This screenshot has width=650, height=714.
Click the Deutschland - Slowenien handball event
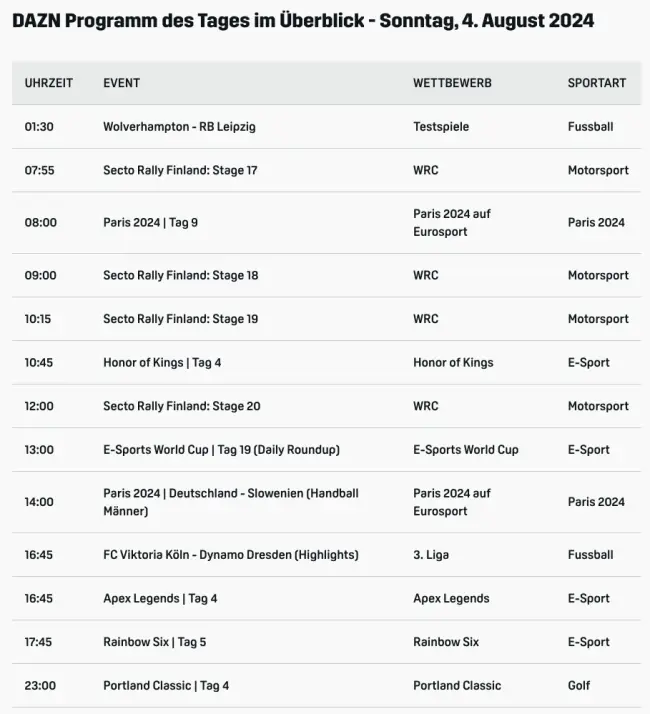(x=230, y=502)
